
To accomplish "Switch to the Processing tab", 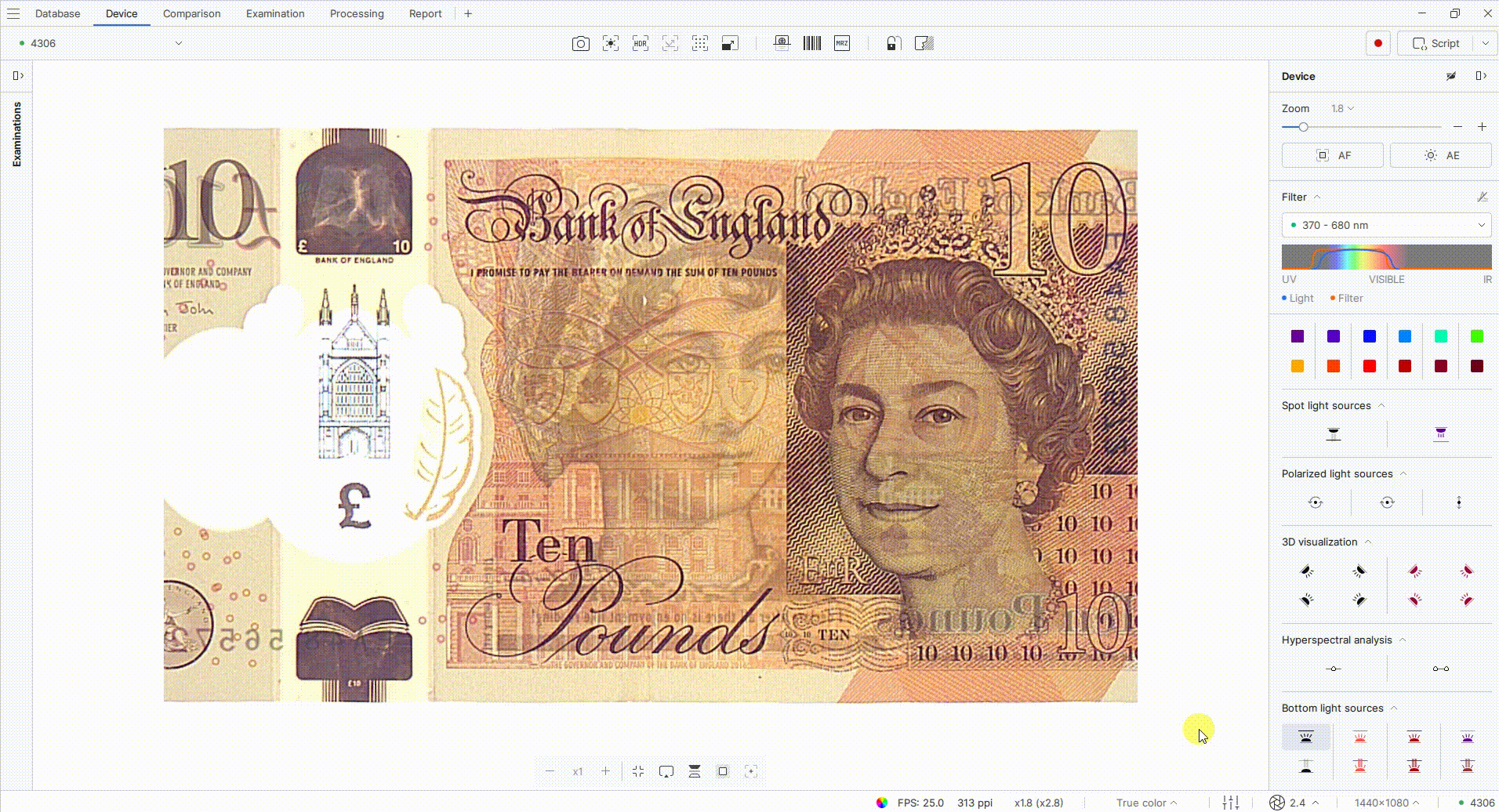I will (x=357, y=13).
